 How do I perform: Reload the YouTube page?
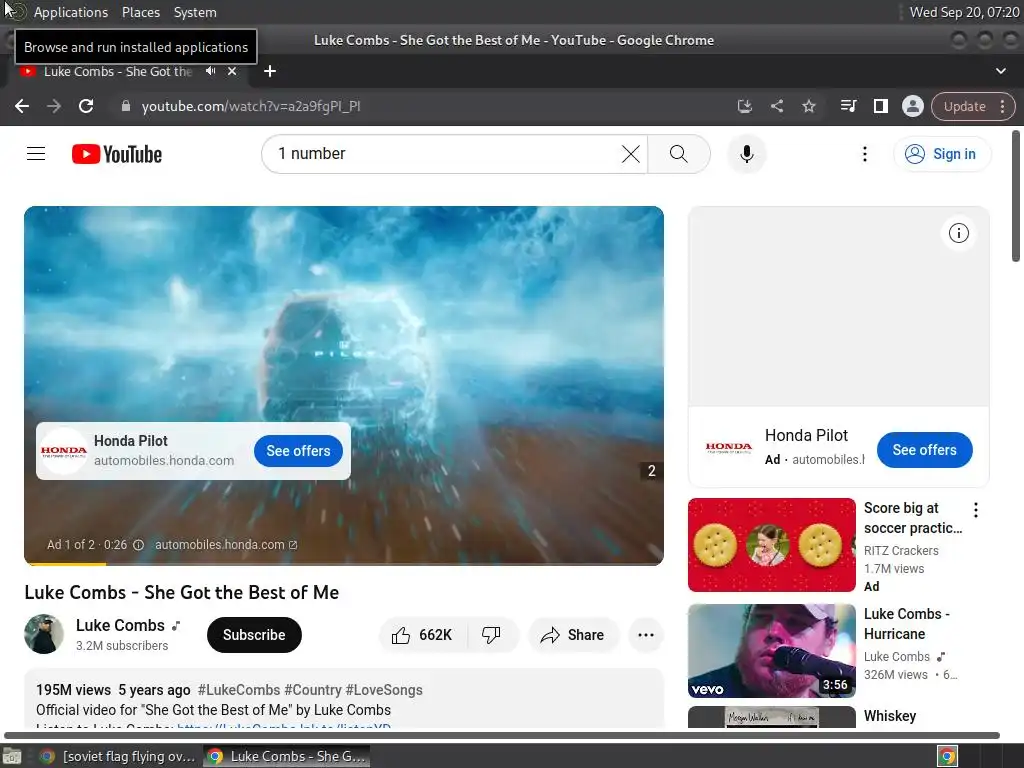pos(86,106)
